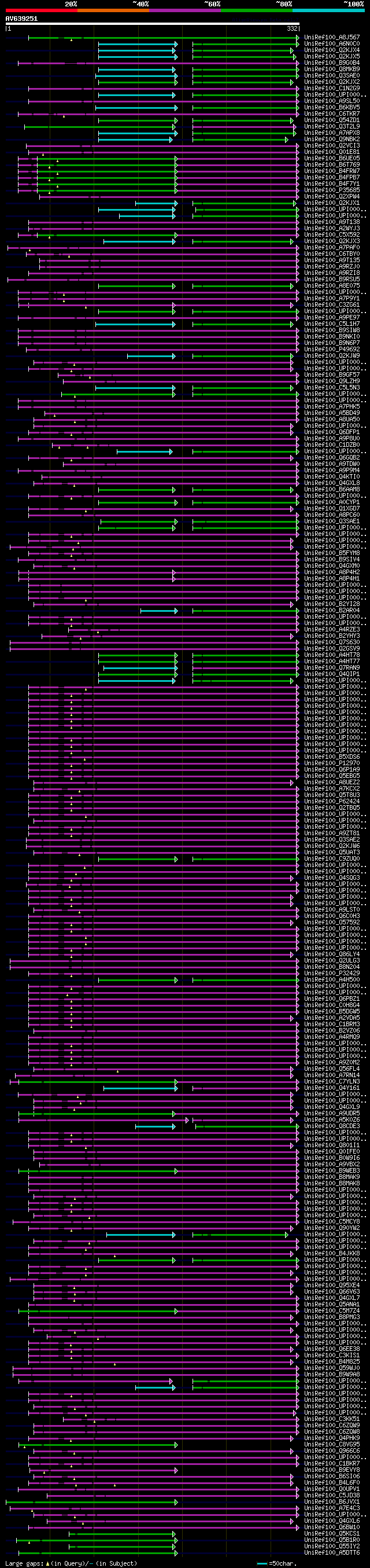Select the UniRef100_A2WYJ3 label
The image size is (370, 1568).
(x=332, y=228)
